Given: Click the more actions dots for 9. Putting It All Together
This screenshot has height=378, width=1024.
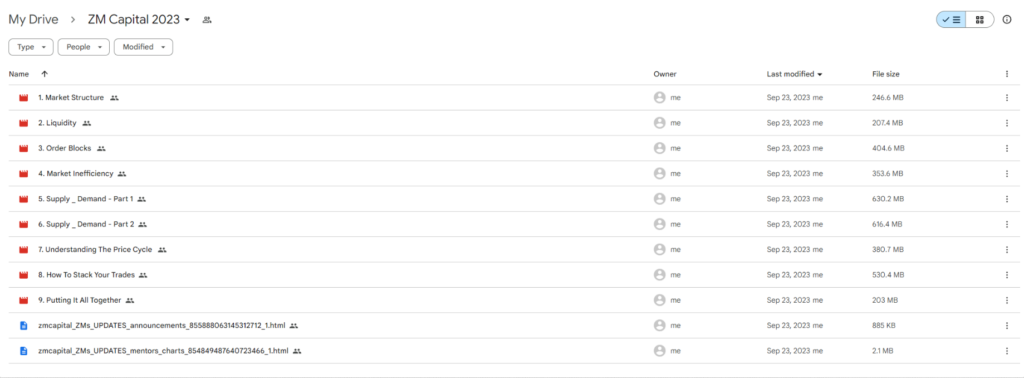Looking at the screenshot, I should point(1006,300).
